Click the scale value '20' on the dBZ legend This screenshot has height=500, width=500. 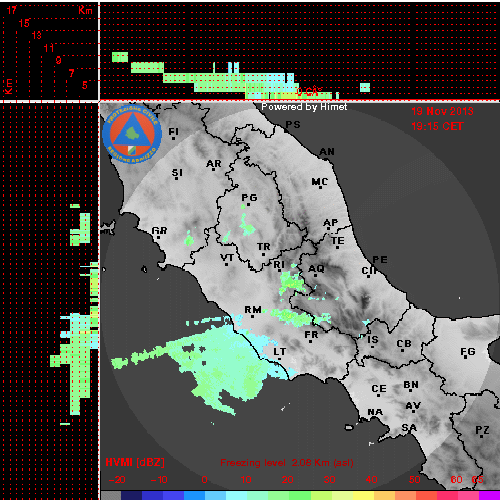287,480
